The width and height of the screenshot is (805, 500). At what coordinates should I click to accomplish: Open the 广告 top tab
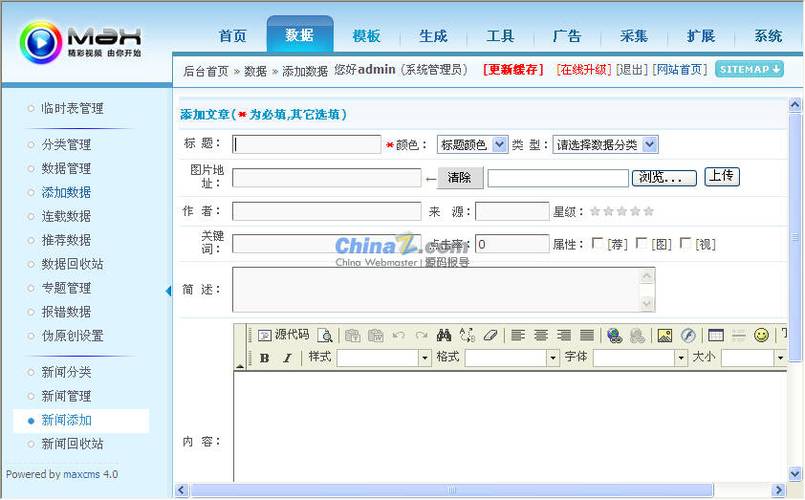(x=567, y=36)
